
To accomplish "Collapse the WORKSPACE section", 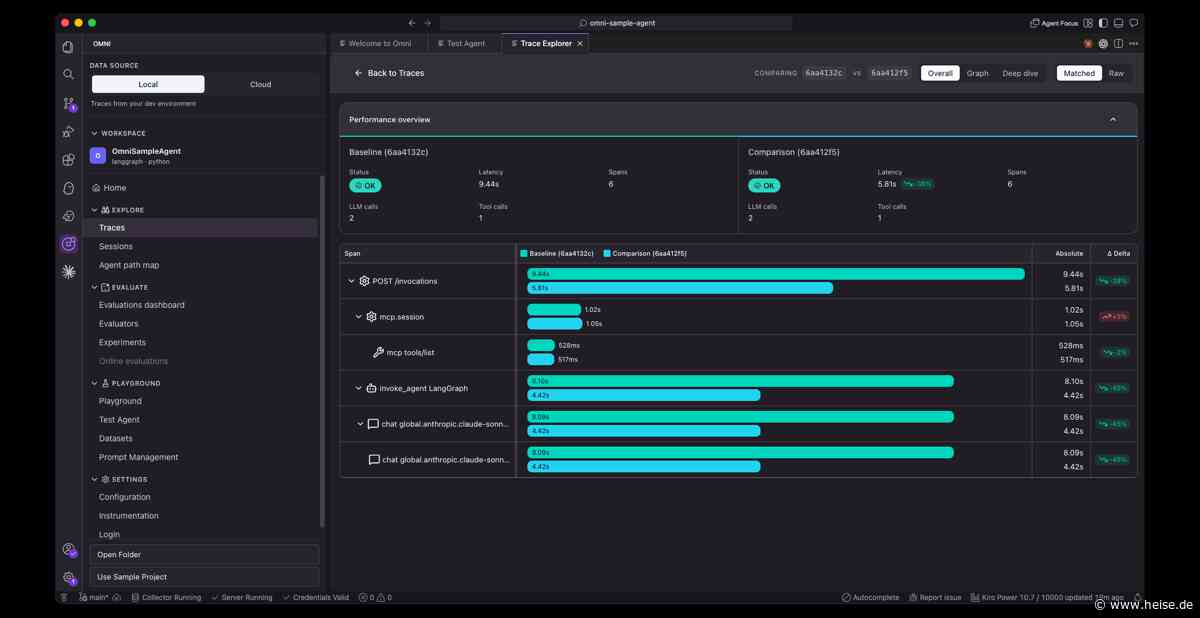I will tap(95, 133).
